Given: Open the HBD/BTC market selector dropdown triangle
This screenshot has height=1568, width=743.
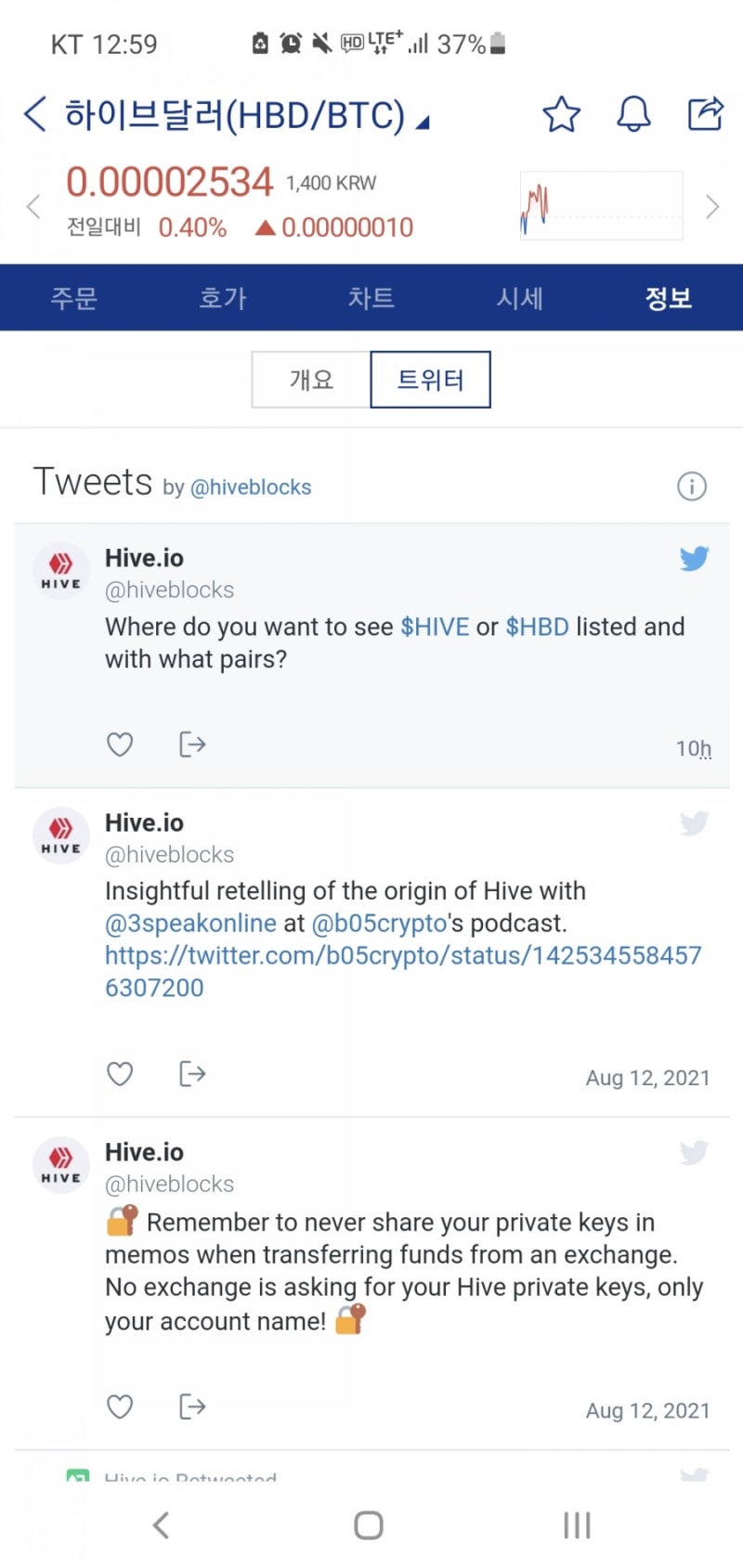Looking at the screenshot, I should tap(423, 122).
